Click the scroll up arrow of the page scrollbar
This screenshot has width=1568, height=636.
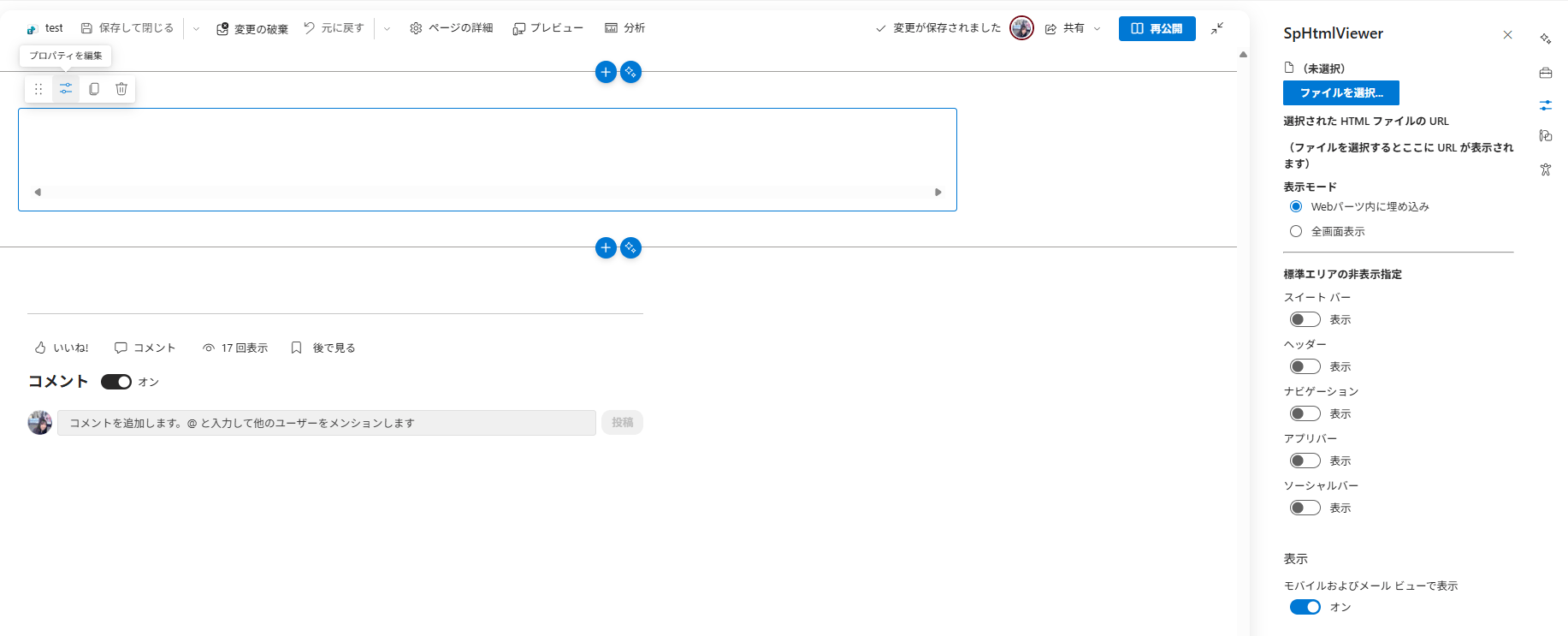1243,54
